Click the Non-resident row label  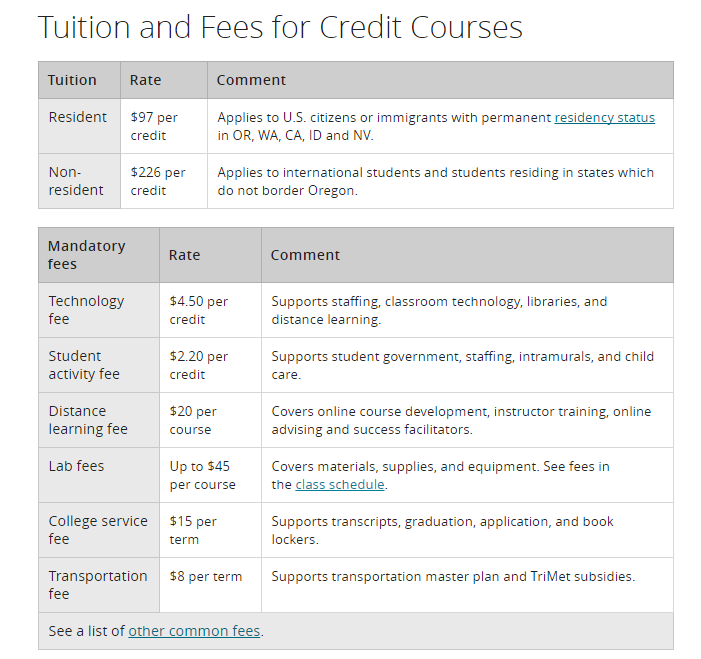click(x=76, y=181)
